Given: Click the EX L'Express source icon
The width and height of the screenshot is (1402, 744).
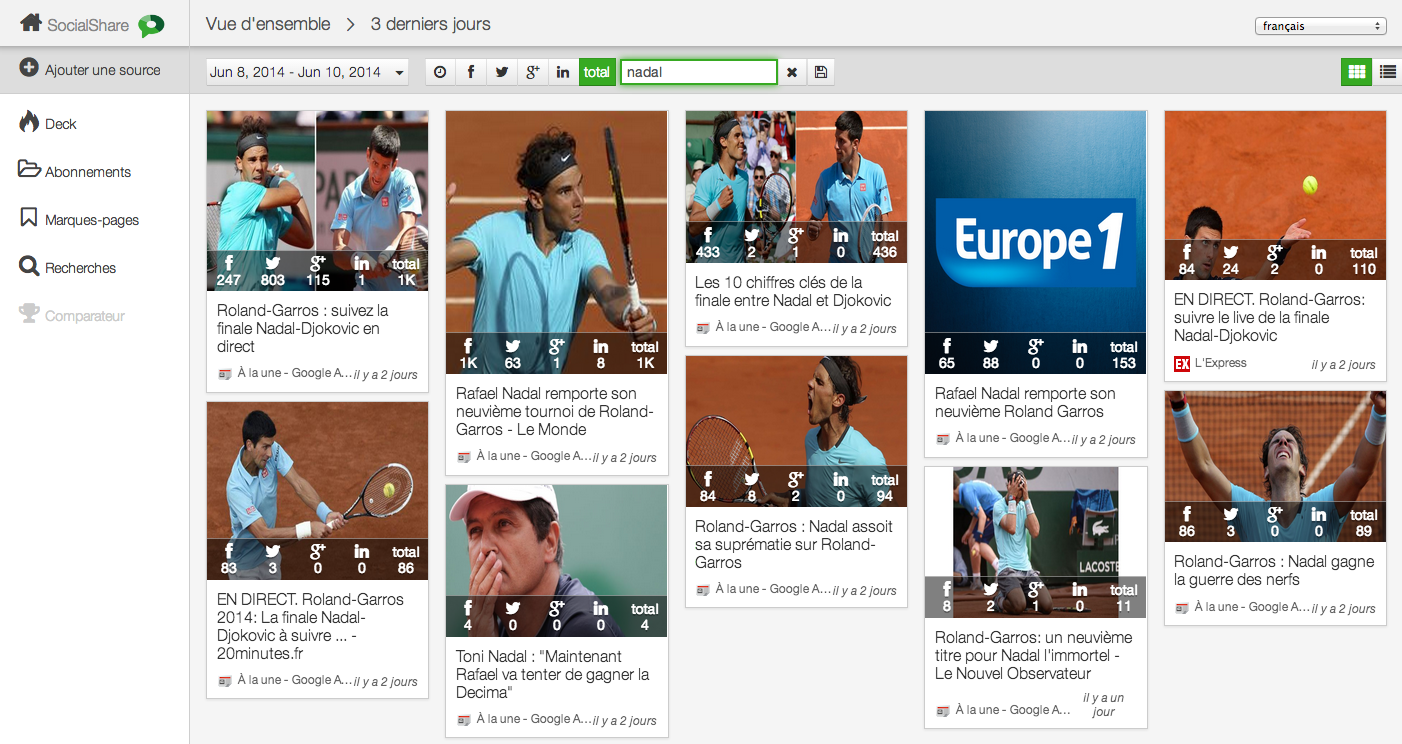Looking at the screenshot, I should 1182,364.
